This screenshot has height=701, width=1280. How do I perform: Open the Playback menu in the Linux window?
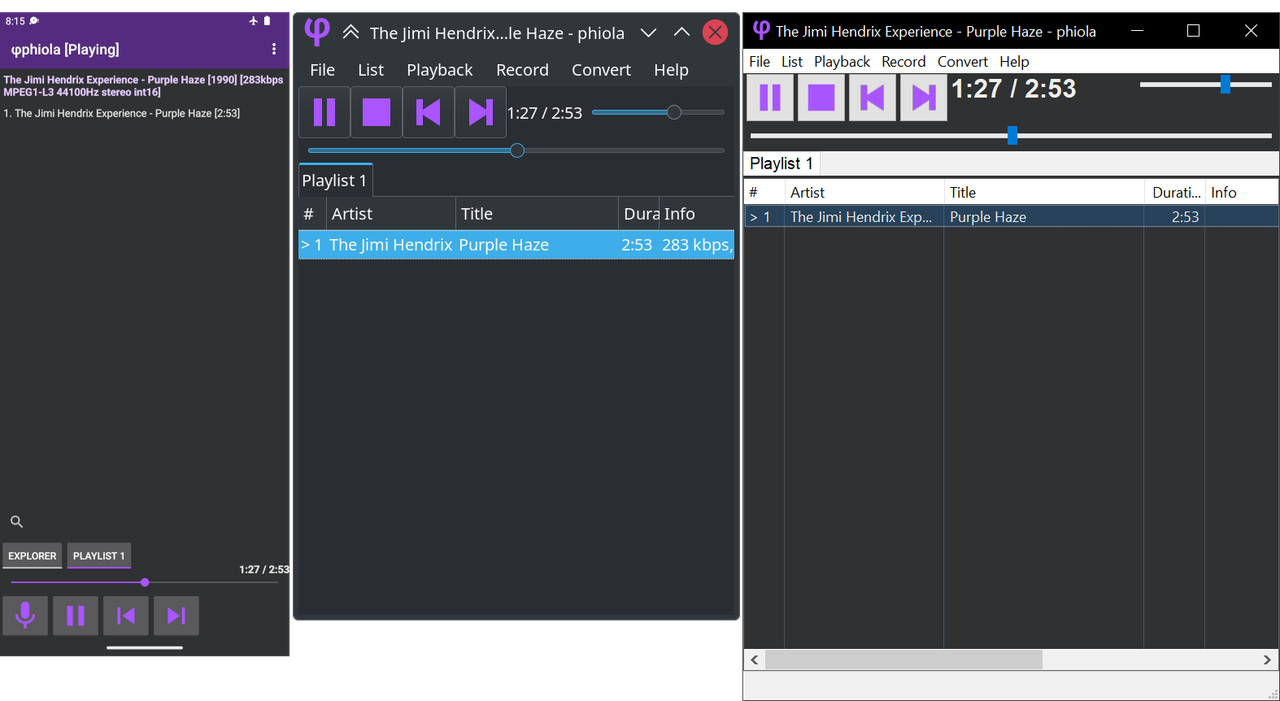point(440,70)
